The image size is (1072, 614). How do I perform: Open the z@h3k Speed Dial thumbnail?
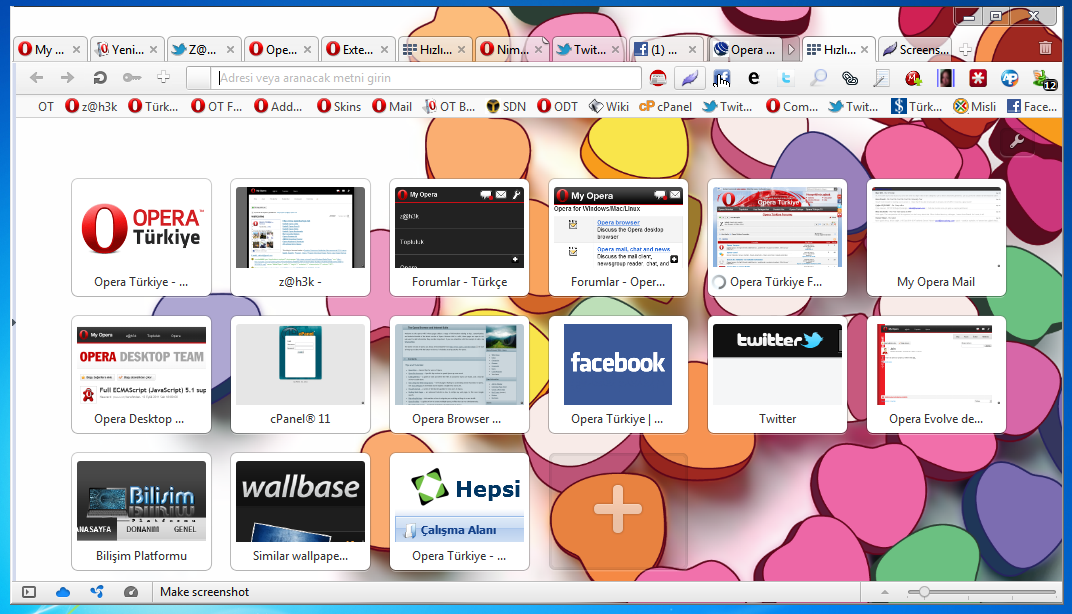coord(300,237)
